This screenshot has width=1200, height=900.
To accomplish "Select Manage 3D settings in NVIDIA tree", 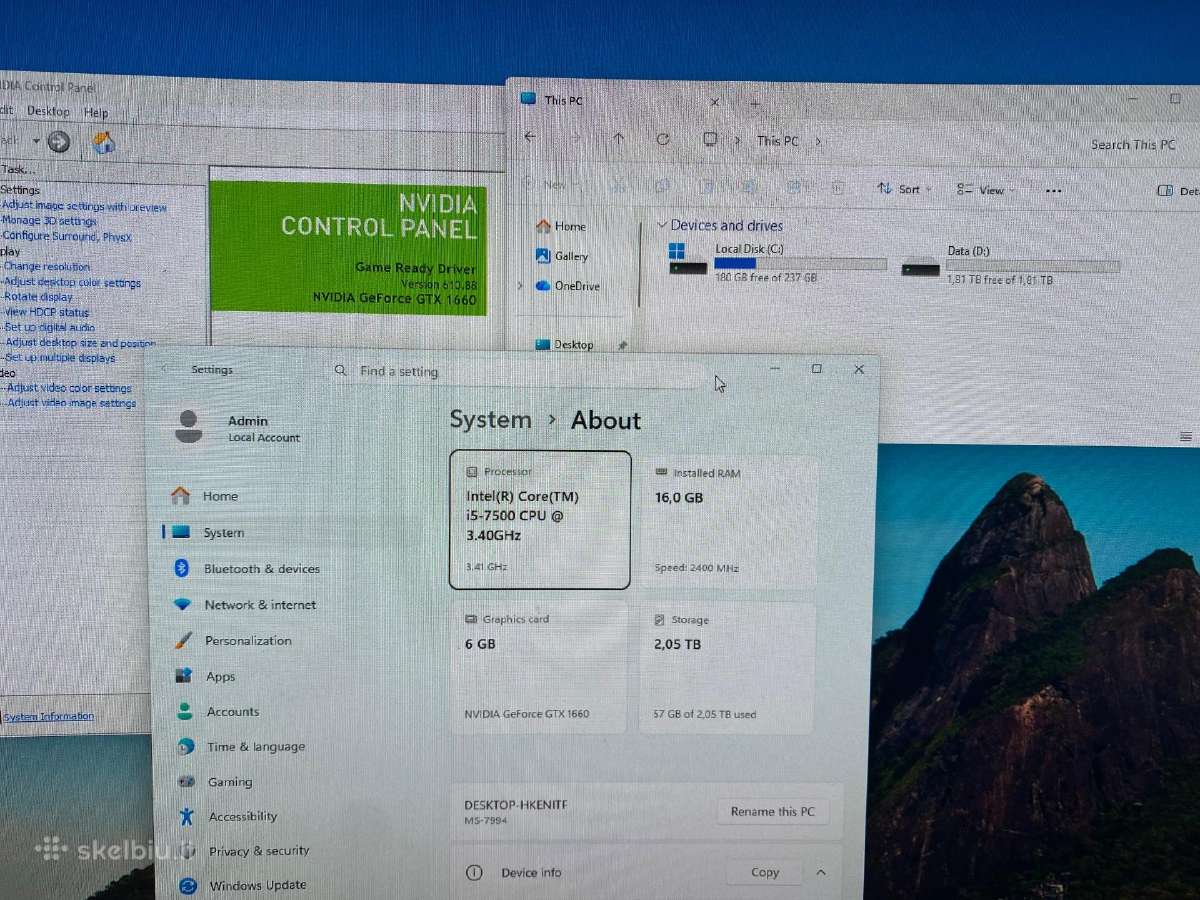I will coord(49,221).
